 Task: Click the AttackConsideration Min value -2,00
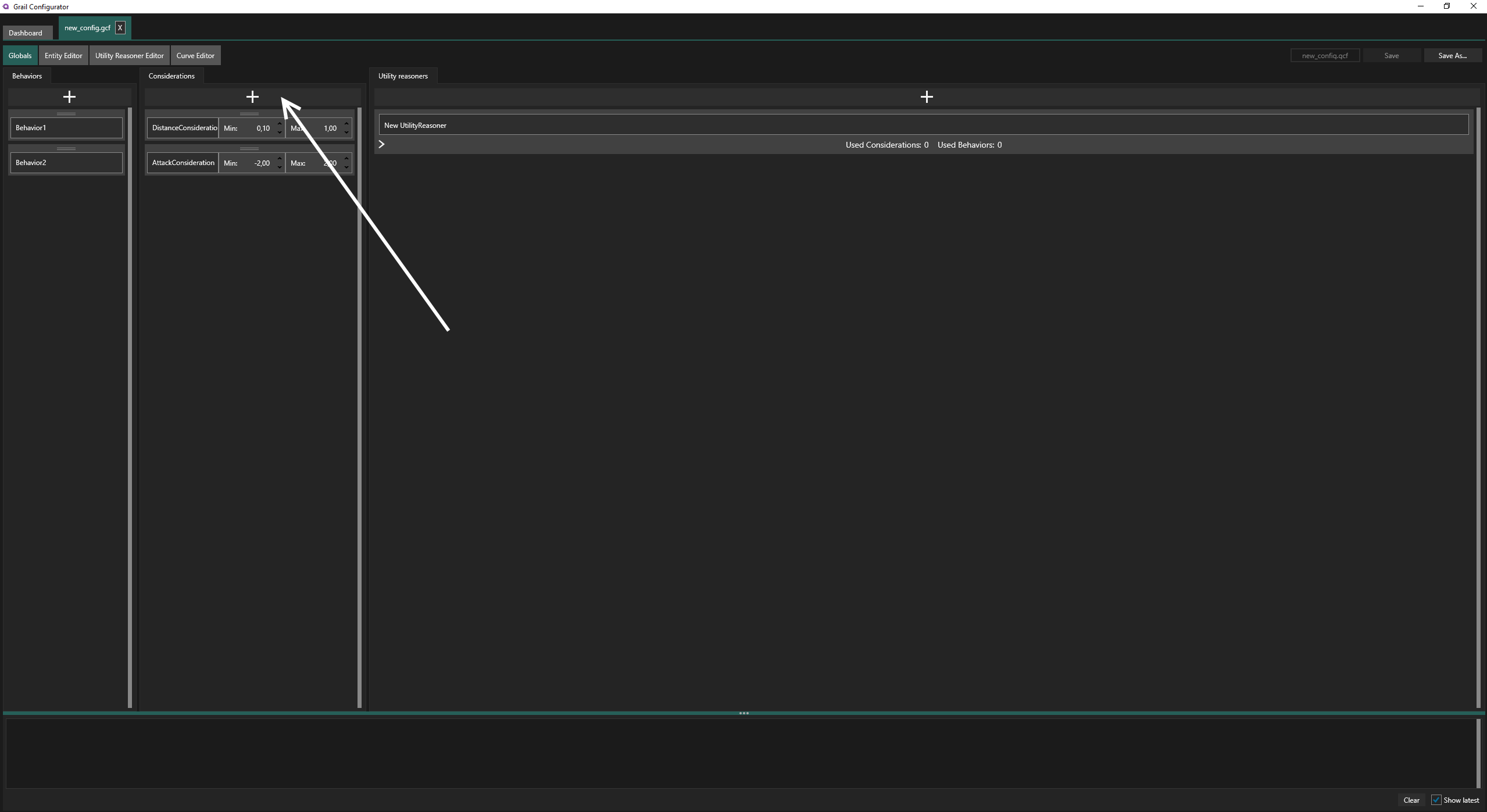(x=262, y=163)
